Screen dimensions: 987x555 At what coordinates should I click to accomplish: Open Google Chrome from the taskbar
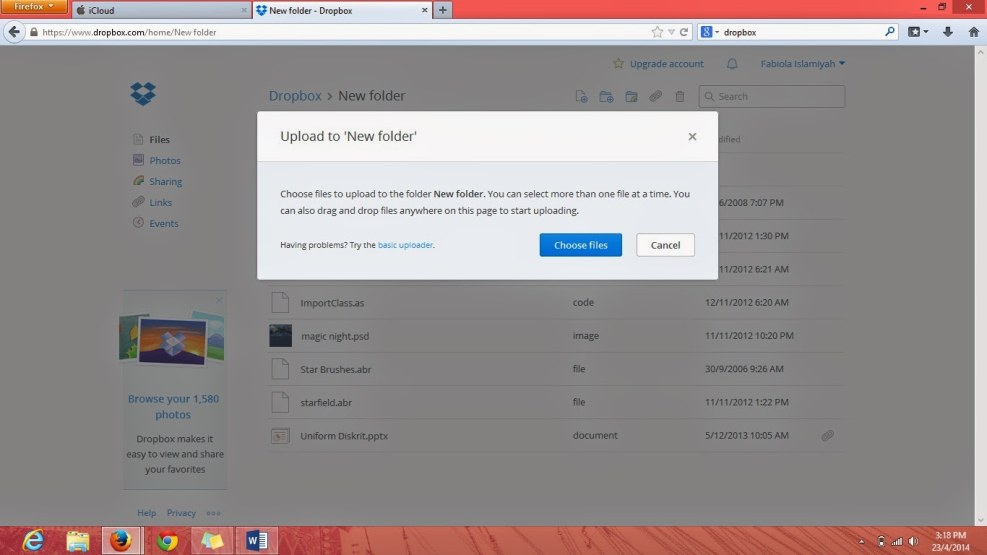(167, 541)
